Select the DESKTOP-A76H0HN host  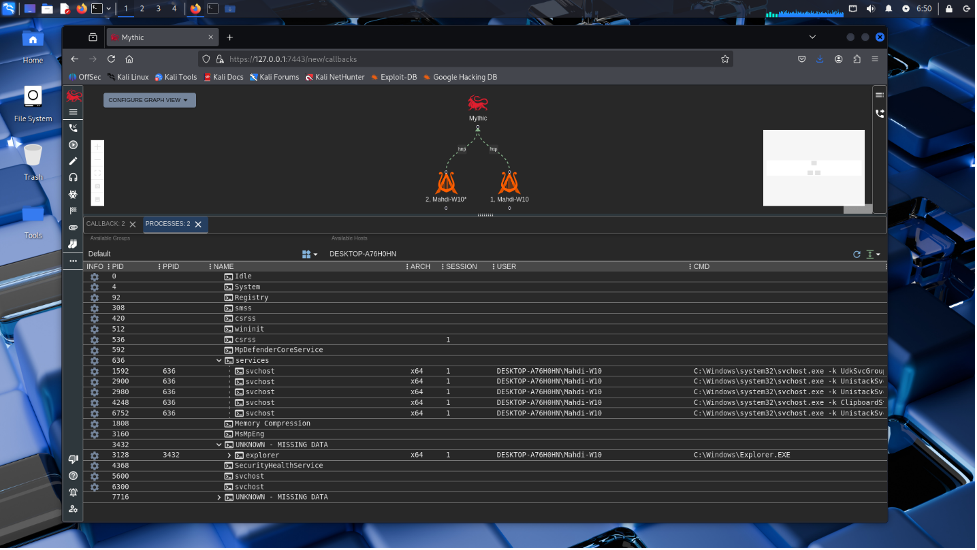pos(363,254)
